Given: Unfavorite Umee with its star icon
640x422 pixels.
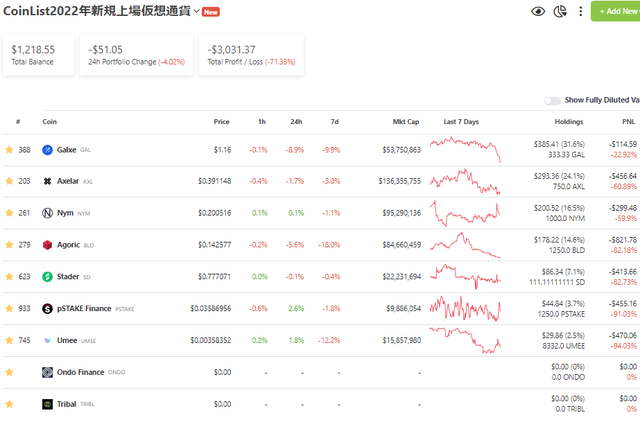Looking at the screenshot, I should point(9,340).
